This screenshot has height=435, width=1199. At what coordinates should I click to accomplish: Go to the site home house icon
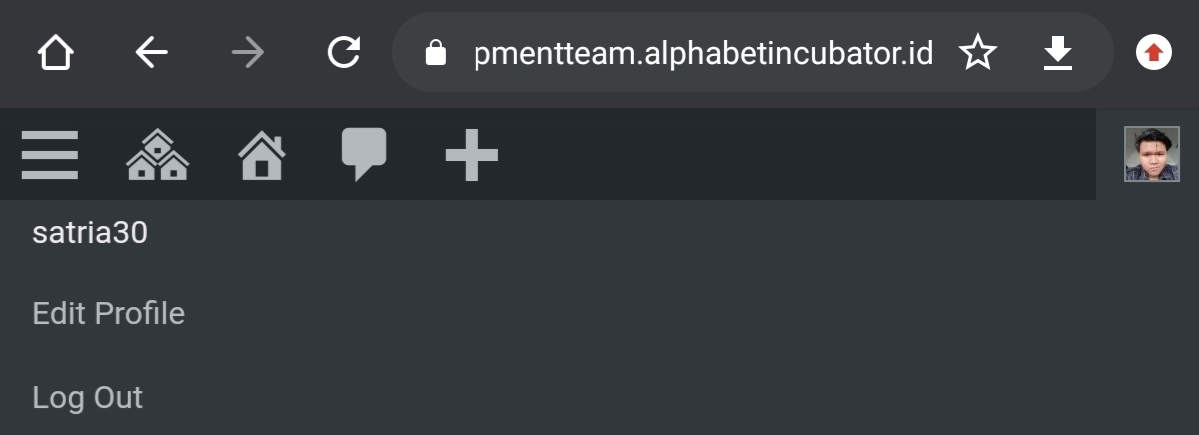(x=262, y=156)
